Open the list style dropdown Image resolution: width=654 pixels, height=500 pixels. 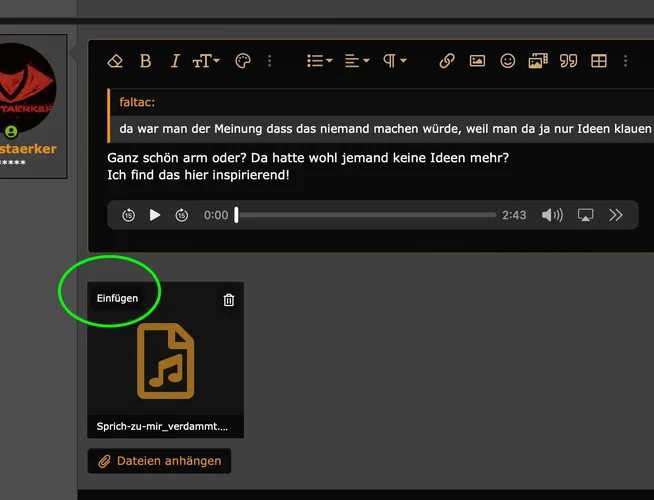[319, 61]
